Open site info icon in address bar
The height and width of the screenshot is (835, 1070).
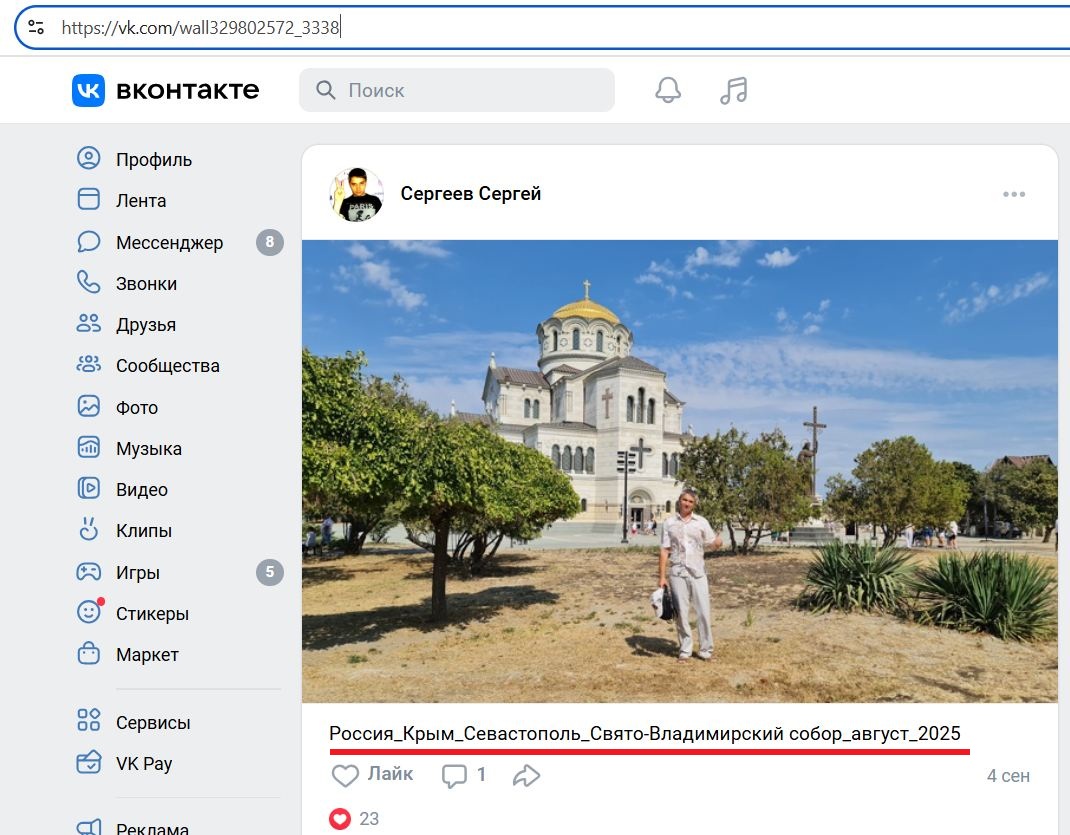point(36,27)
